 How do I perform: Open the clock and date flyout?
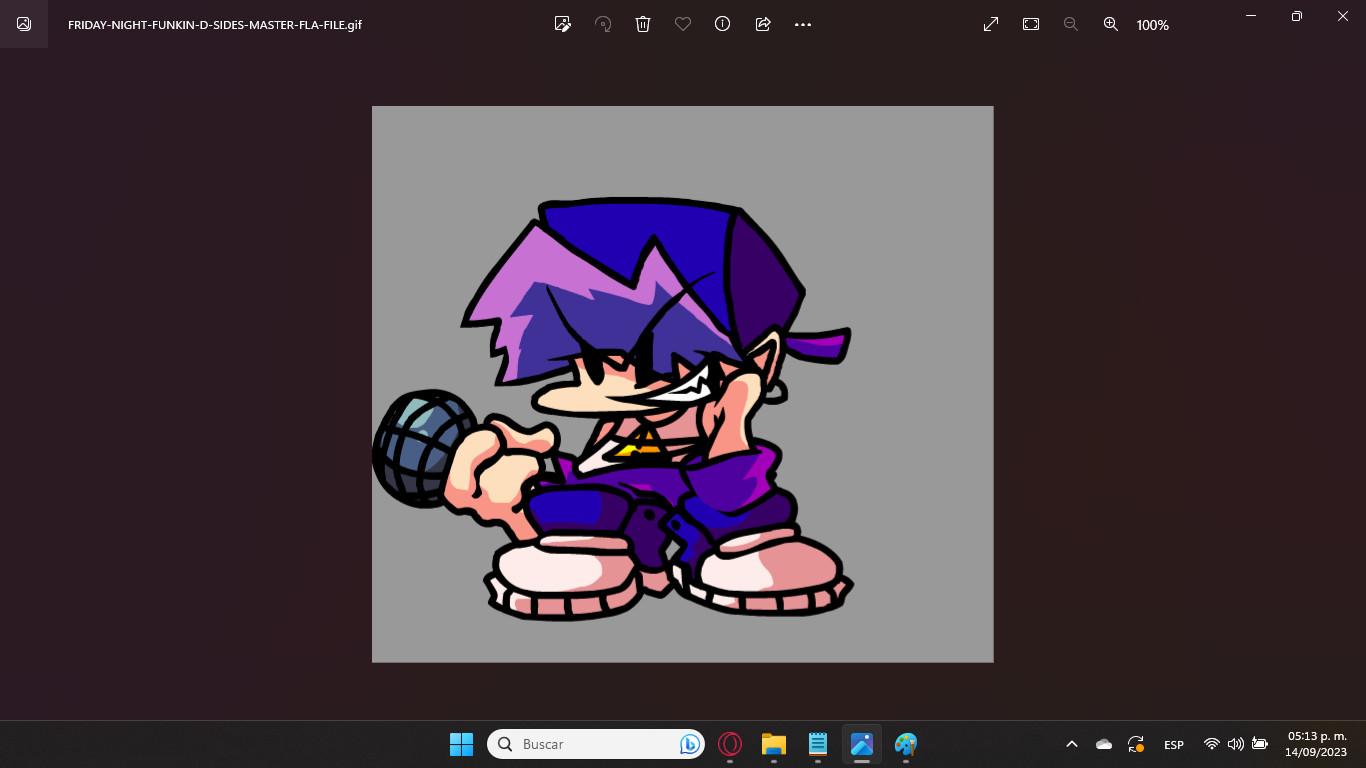(1316, 744)
